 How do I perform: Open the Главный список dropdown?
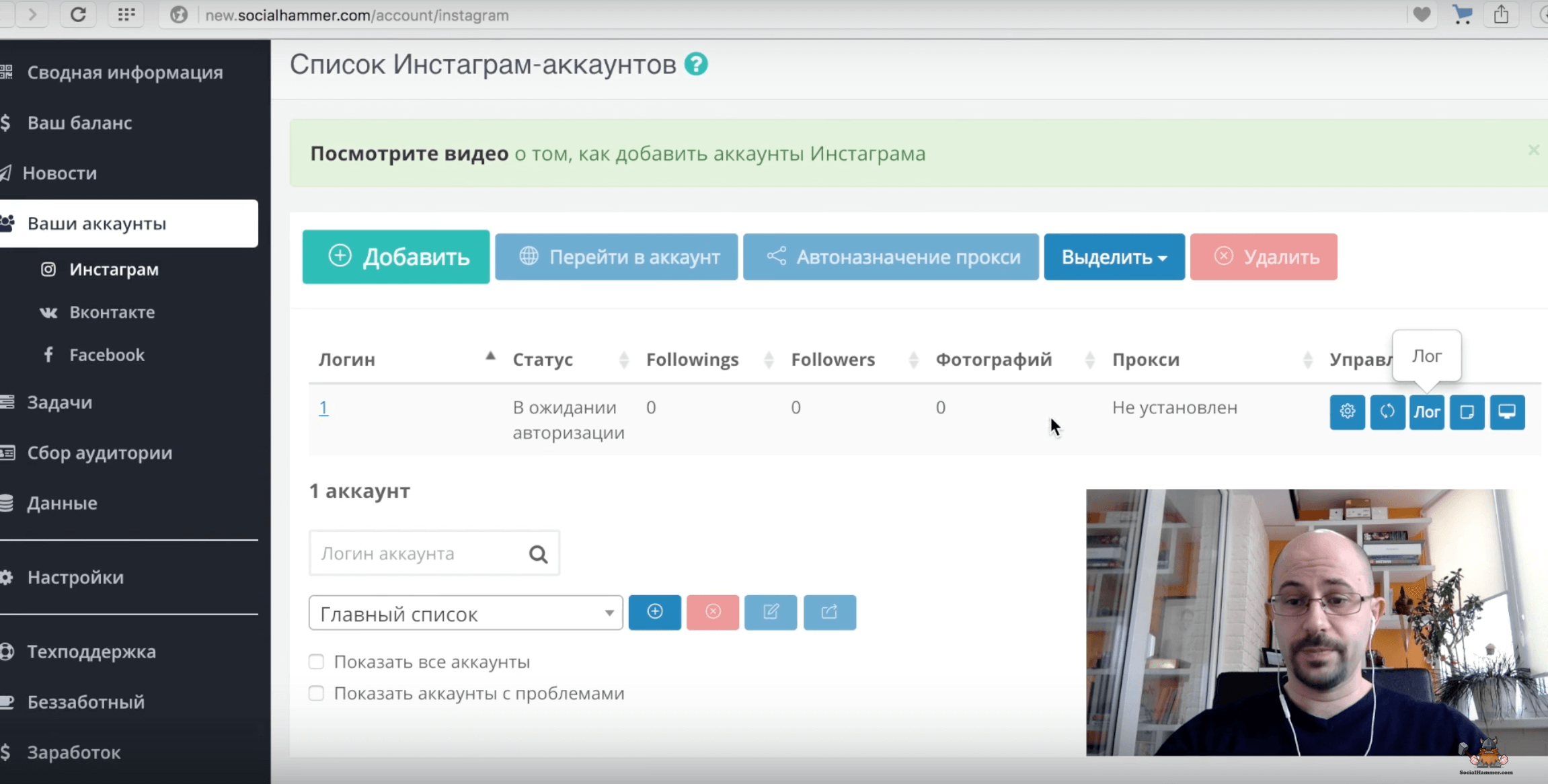[465, 613]
